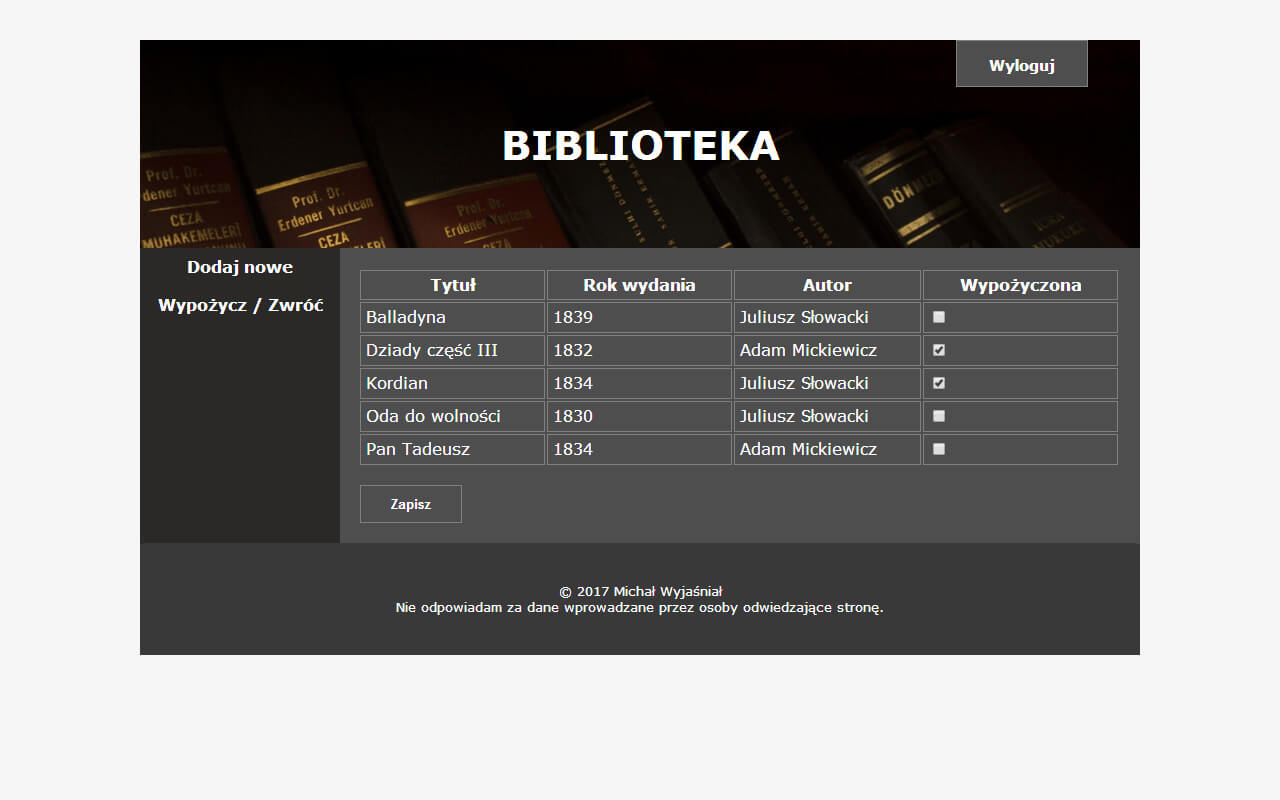Screen dimensions: 1280x800
Task: Click the Zapisz button
Action: 410,503
